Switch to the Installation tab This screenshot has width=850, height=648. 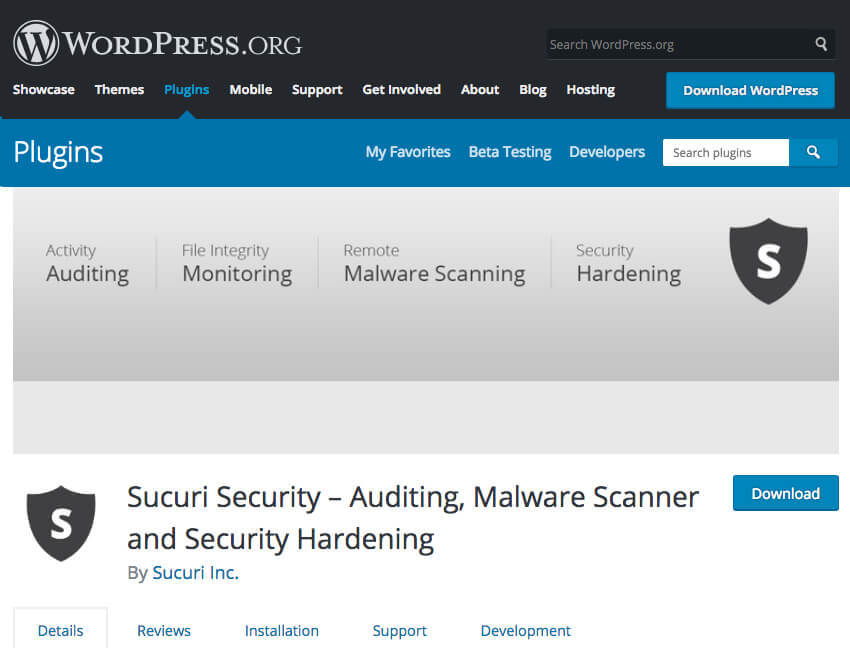tap(281, 631)
